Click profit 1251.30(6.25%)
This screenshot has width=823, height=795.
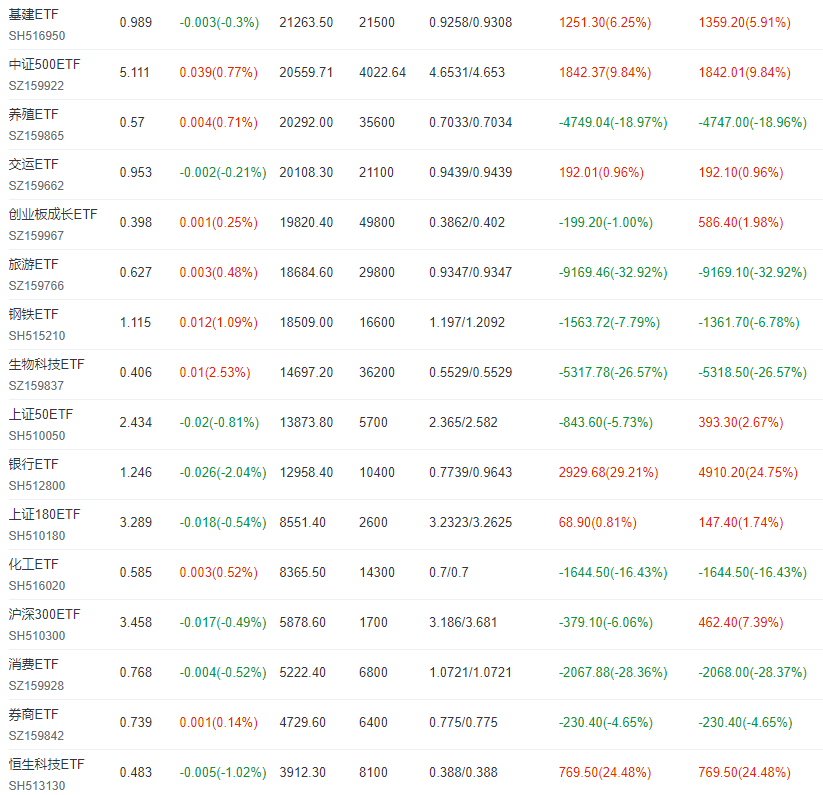pyautogui.click(x=605, y=22)
